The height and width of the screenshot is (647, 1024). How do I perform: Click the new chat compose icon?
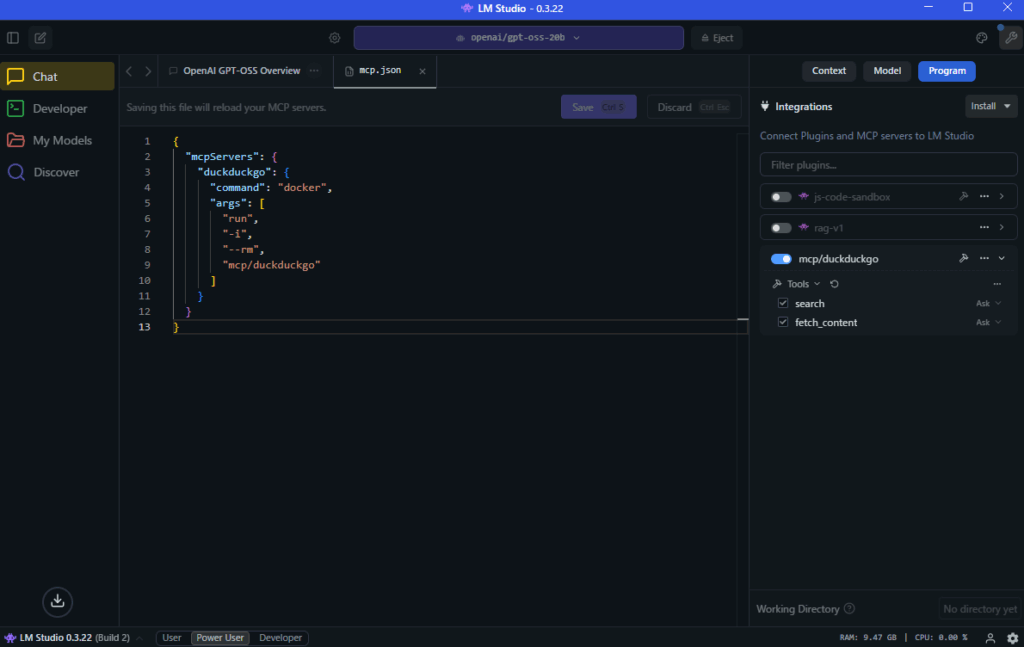[40, 38]
